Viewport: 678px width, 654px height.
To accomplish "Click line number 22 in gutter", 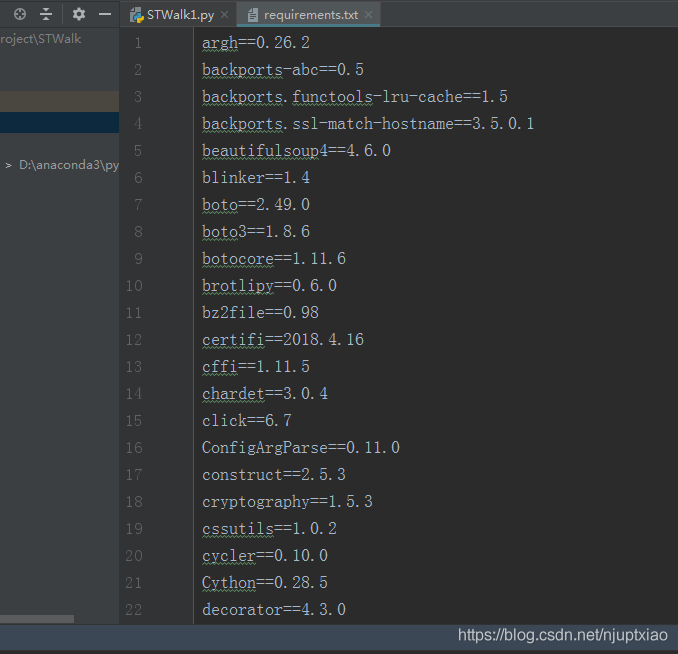I will tap(134, 609).
